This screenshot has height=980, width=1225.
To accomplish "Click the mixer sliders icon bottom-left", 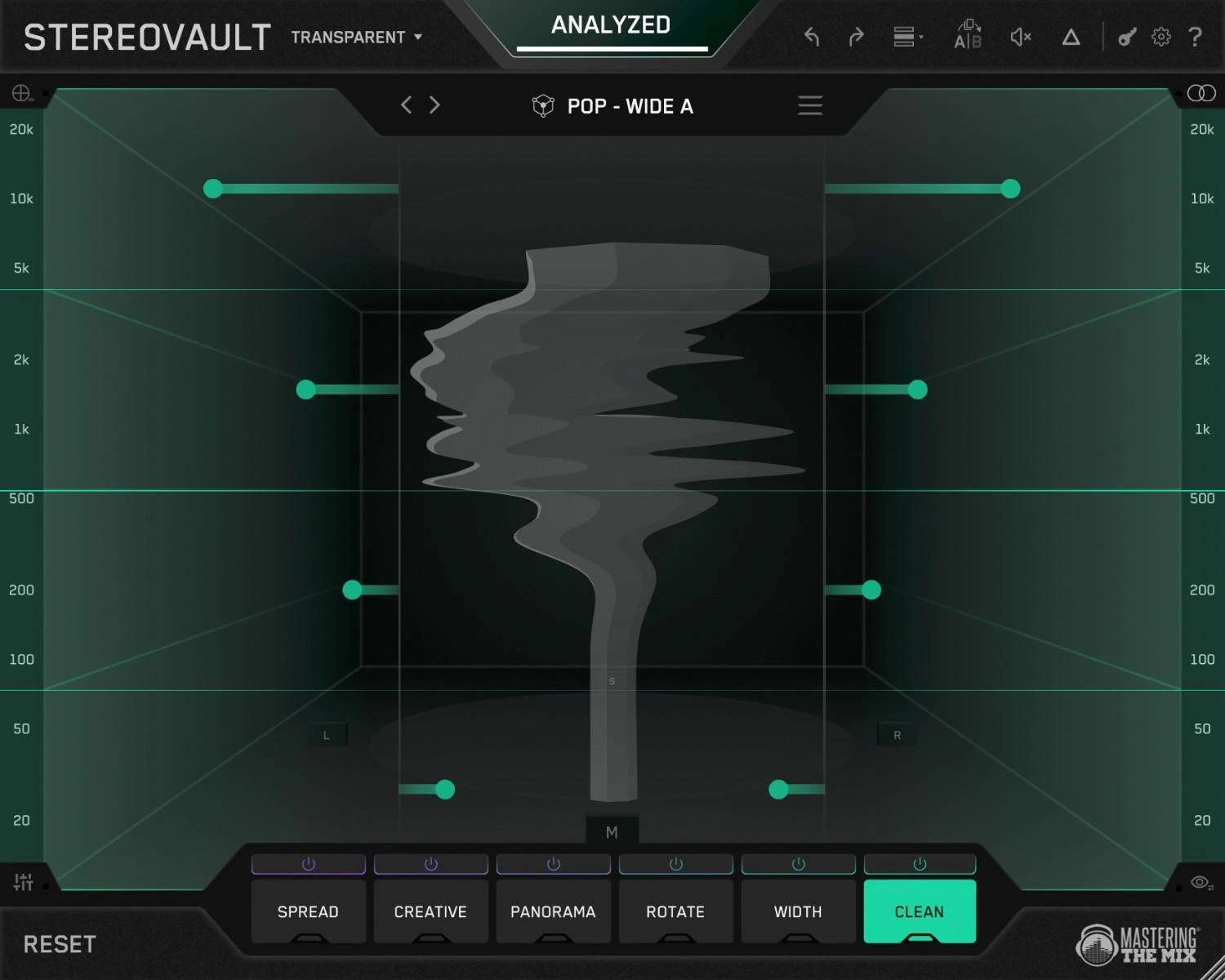I will click(x=23, y=882).
